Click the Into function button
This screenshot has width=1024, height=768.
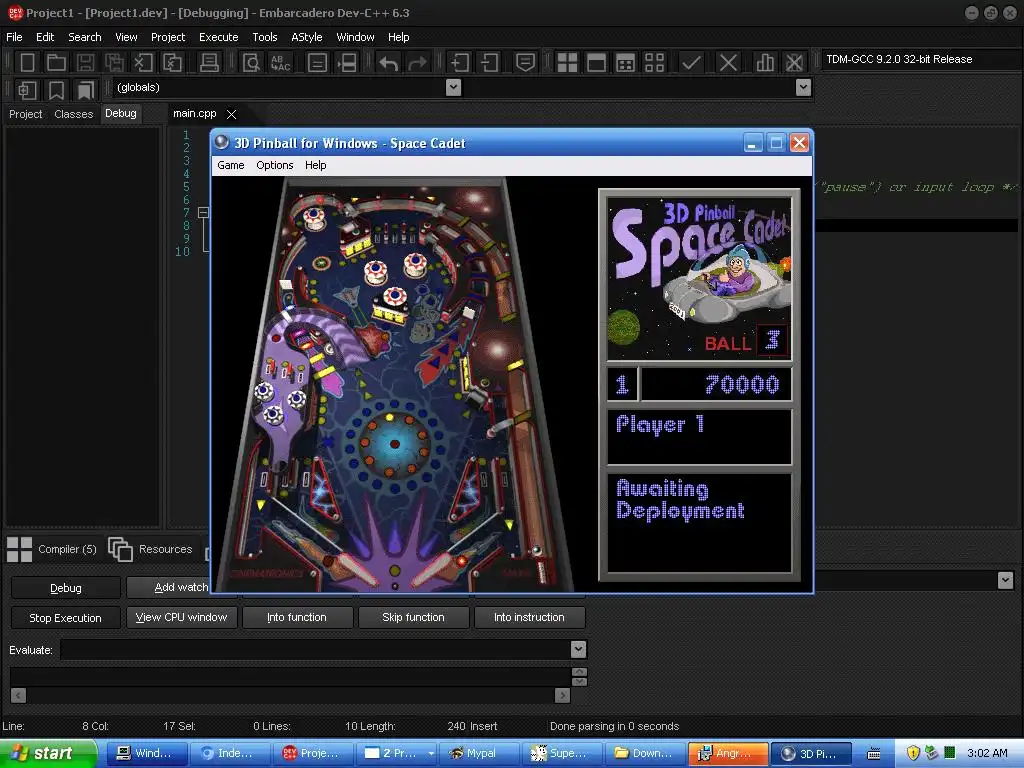coord(297,617)
